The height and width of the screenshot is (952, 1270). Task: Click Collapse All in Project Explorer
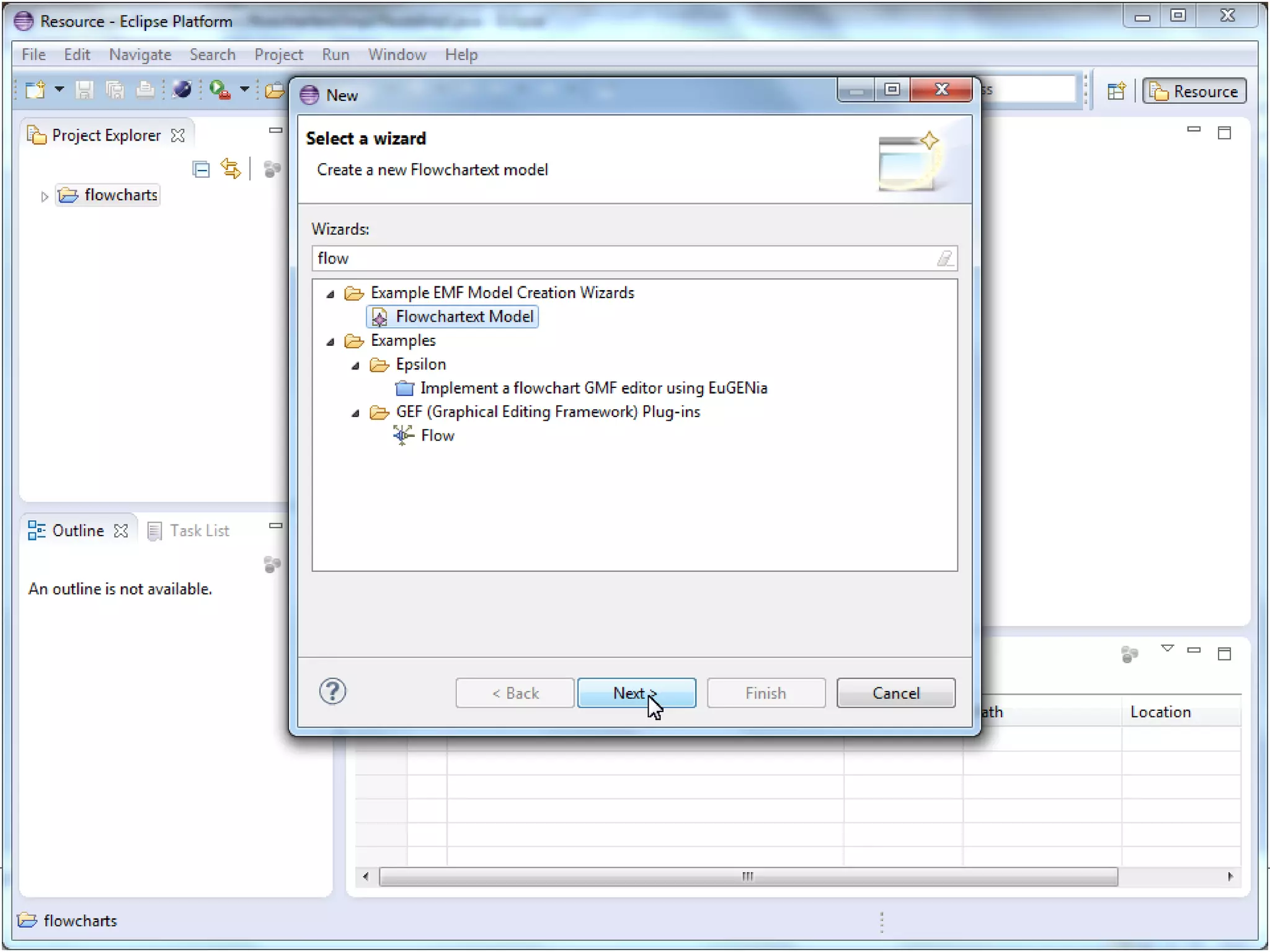point(201,169)
